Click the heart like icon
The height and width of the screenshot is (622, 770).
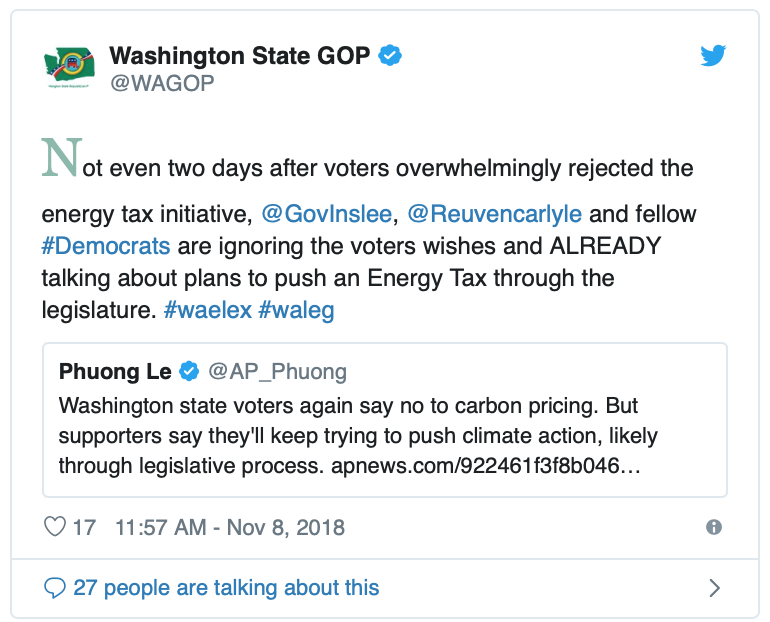[x=55, y=527]
